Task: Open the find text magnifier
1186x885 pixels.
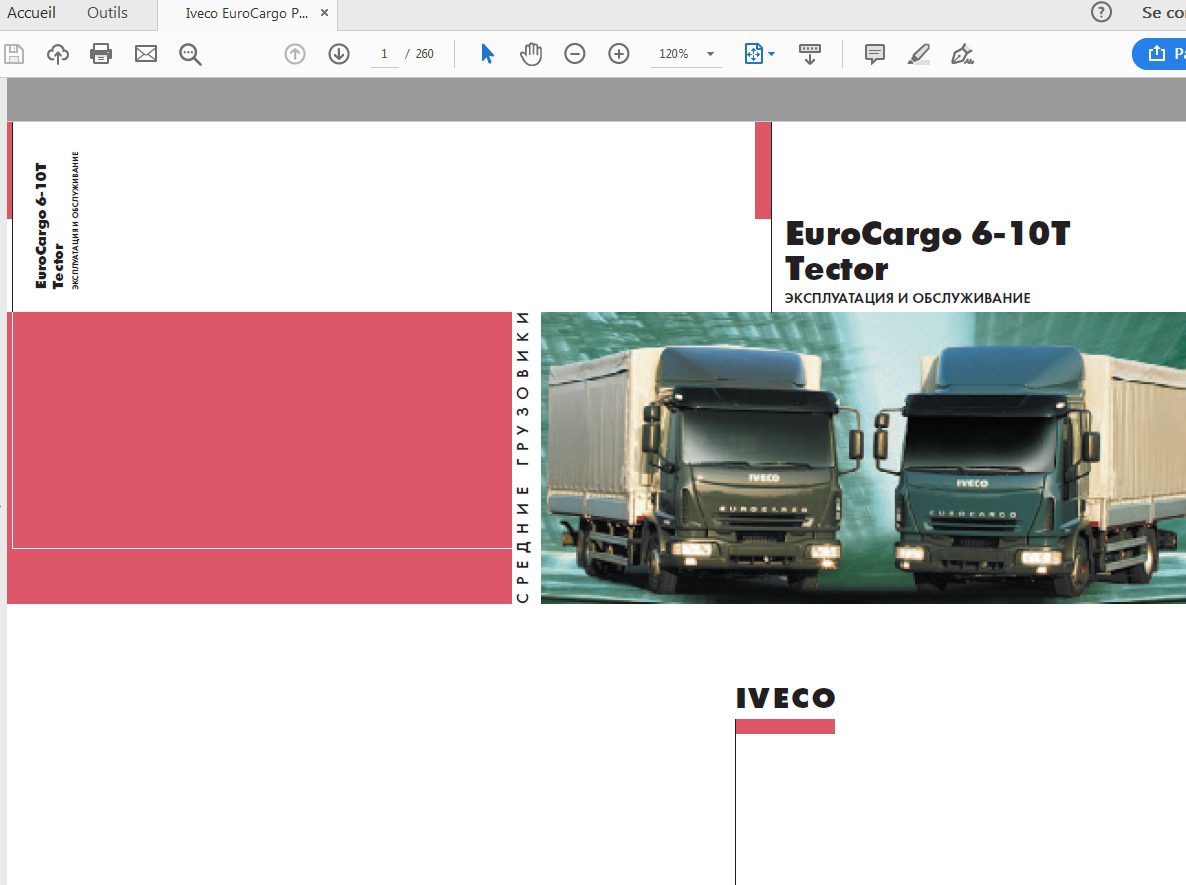Action: [x=190, y=54]
